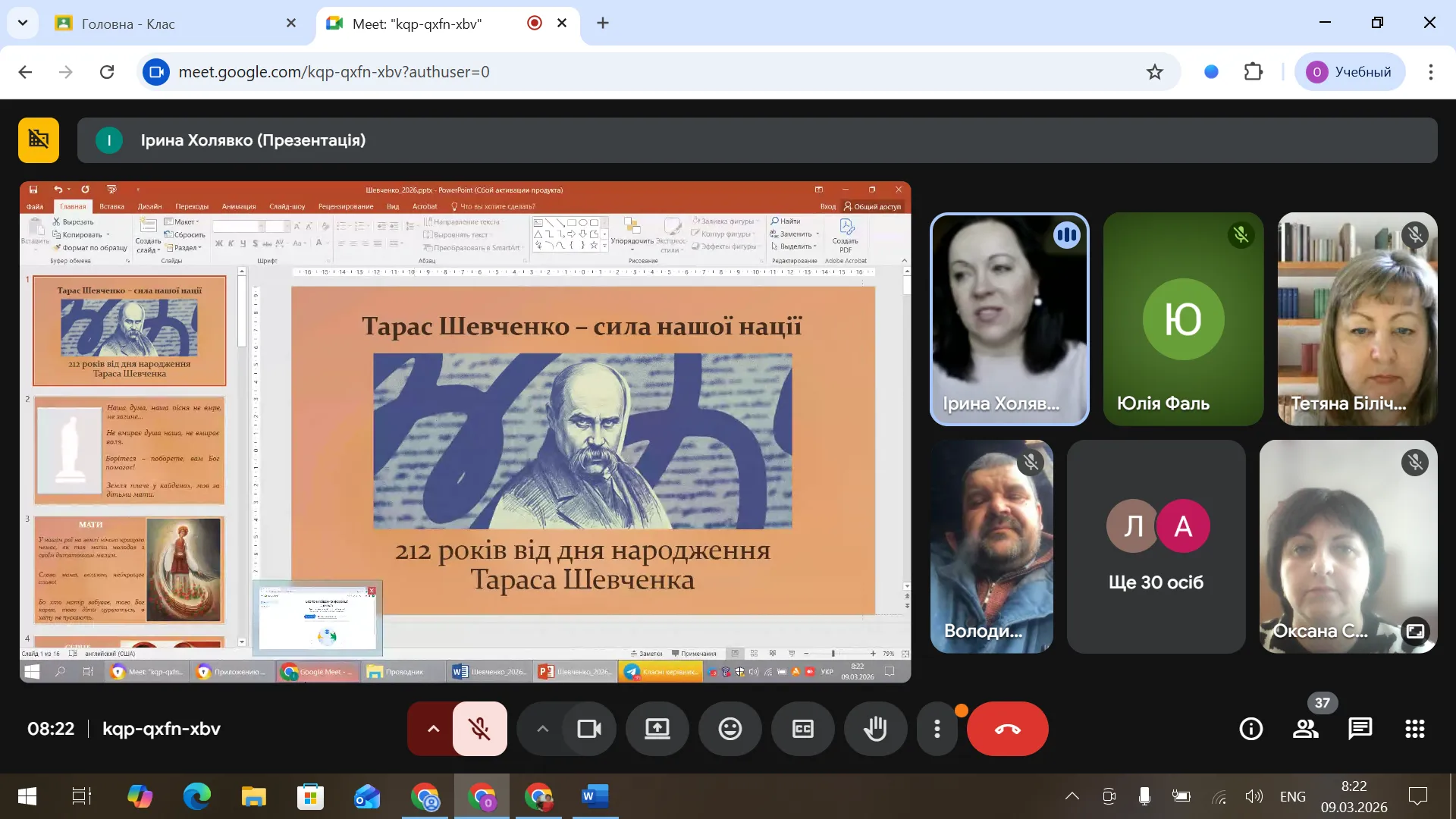Viewport: 1456px width, 819px height.
Task: Click Оксана's video tile
Action: pyautogui.click(x=1348, y=546)
